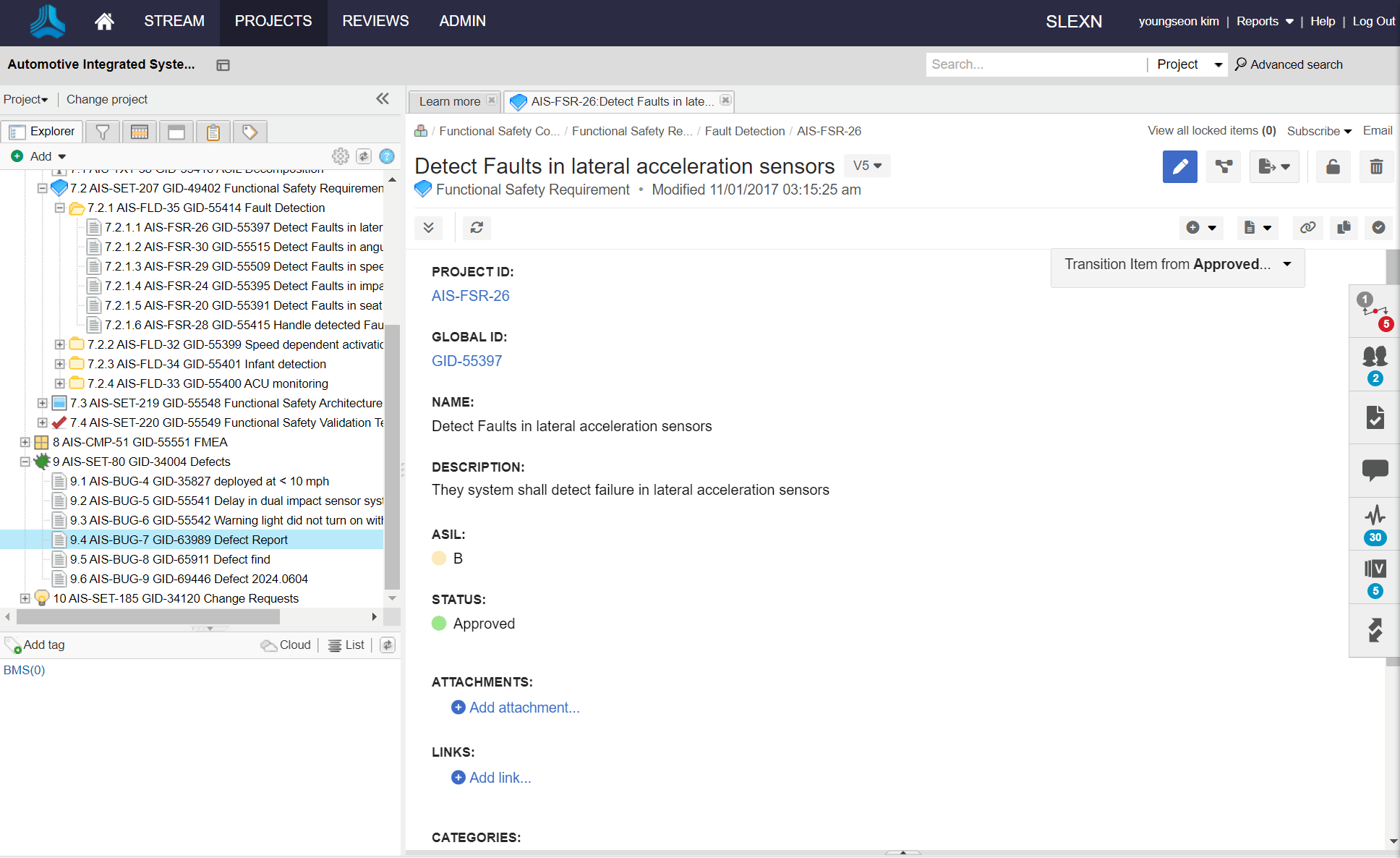Click the relationship/traceability icon
The image size is (1400, 858).
click(1223, 165)
